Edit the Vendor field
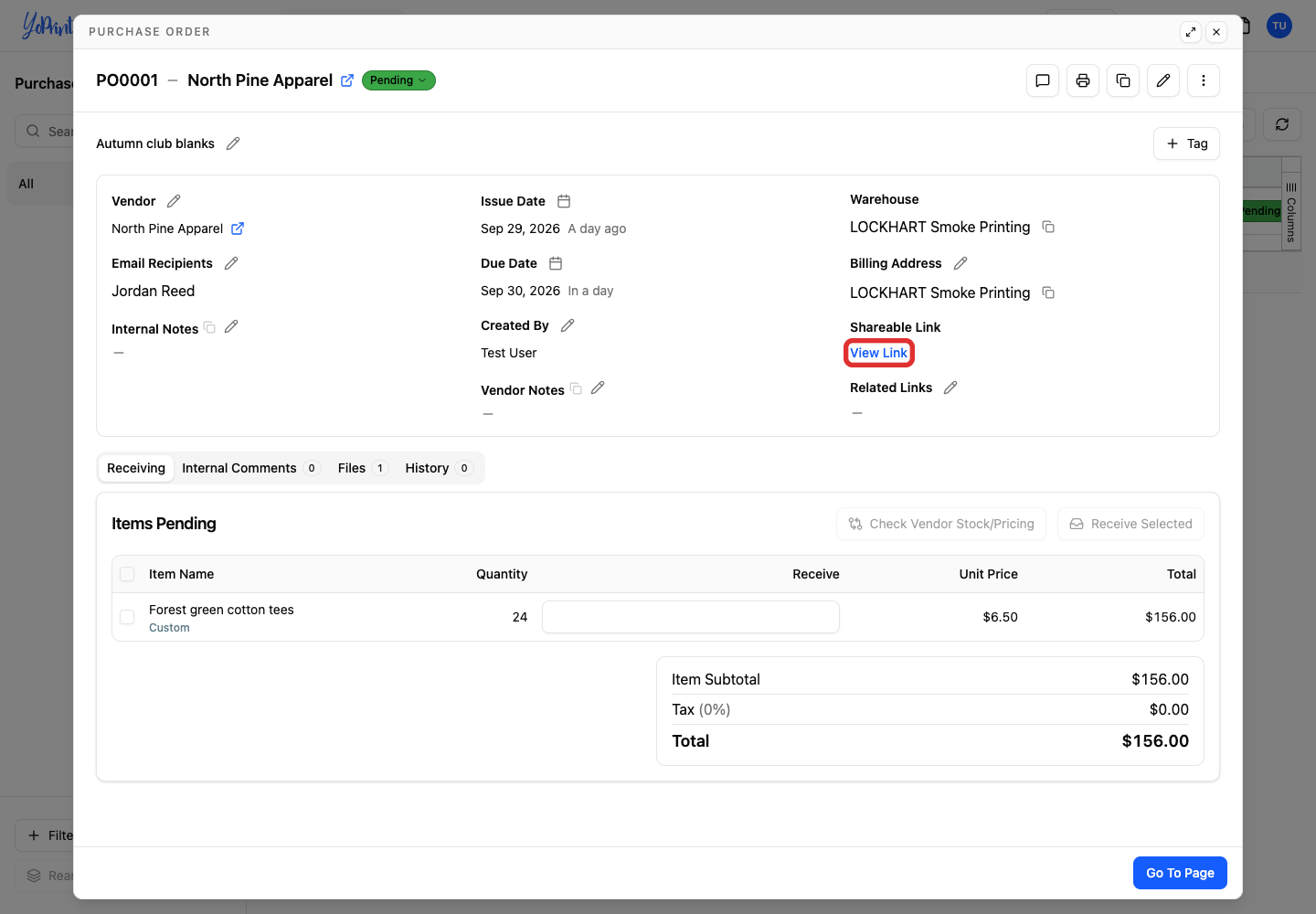This screenshot has height=914, width=1316. [x=174, y=201]
